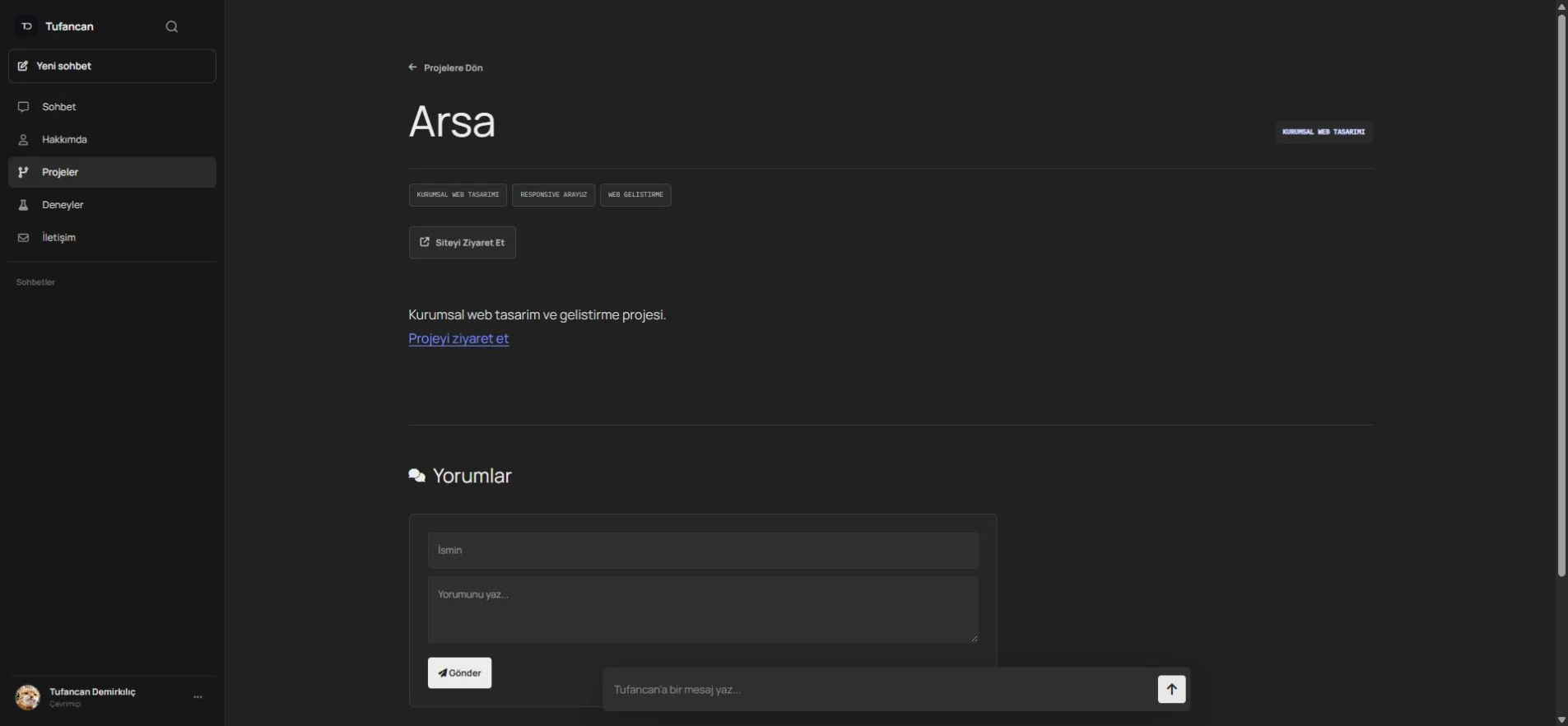Open the sidebar search magnifier
The width and height of the screenshot is (1568, 726).
(x=171, y=26)
